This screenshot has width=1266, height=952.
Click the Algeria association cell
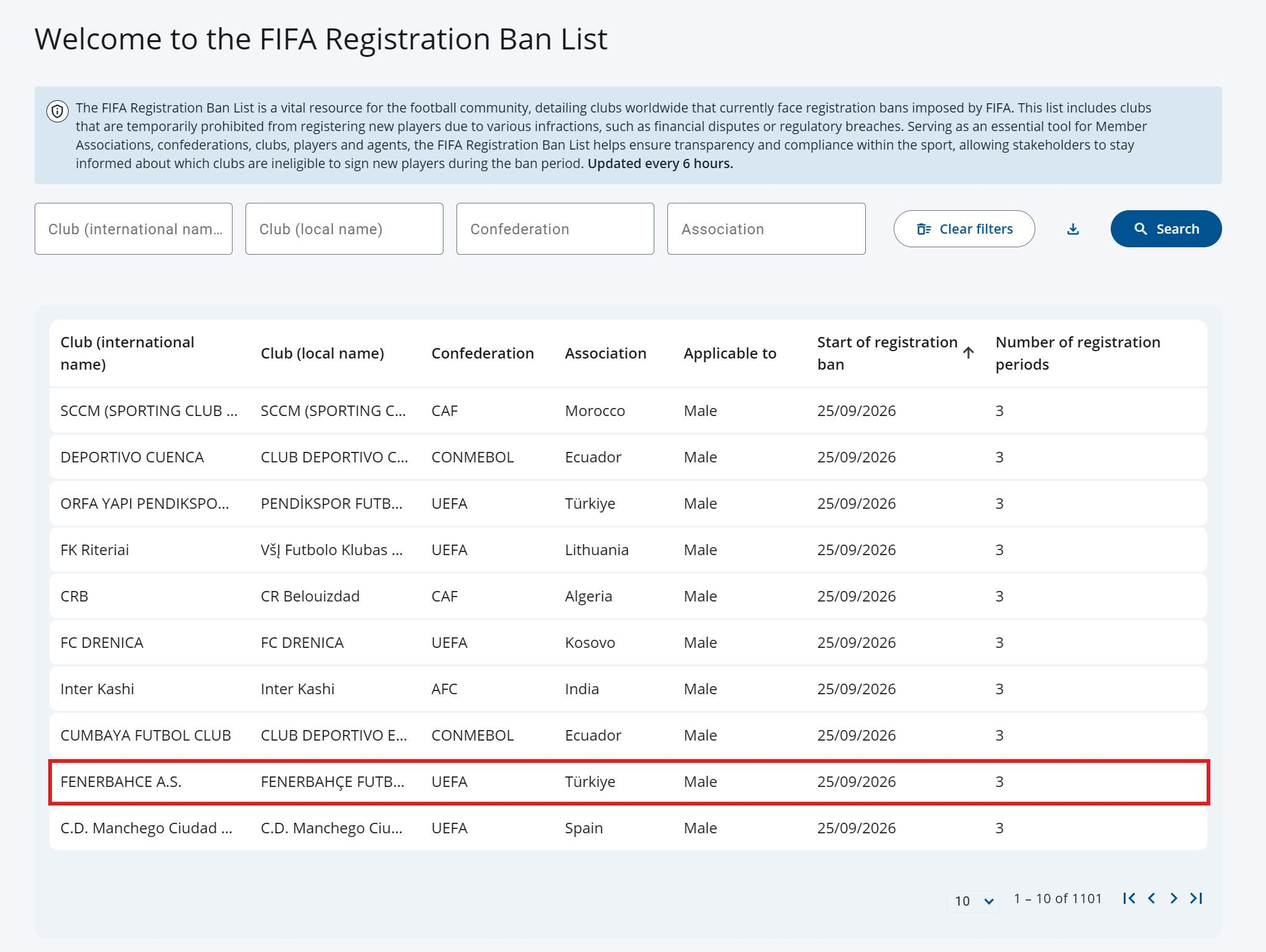point(589,596)
